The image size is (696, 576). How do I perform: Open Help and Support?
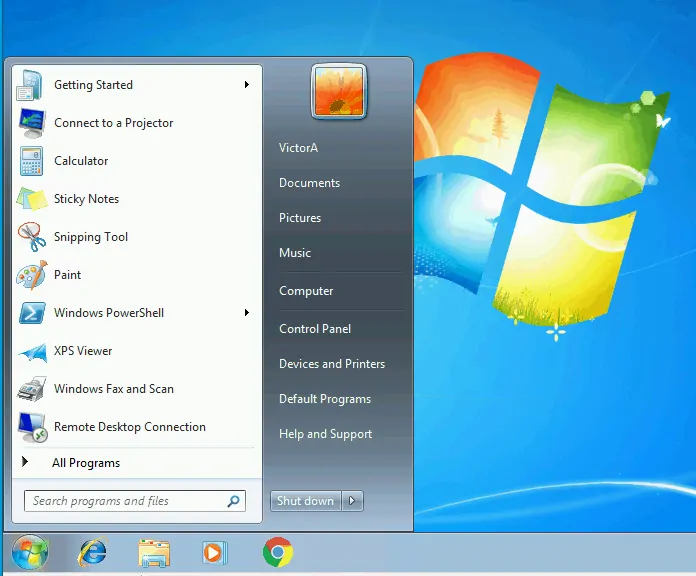325,434
